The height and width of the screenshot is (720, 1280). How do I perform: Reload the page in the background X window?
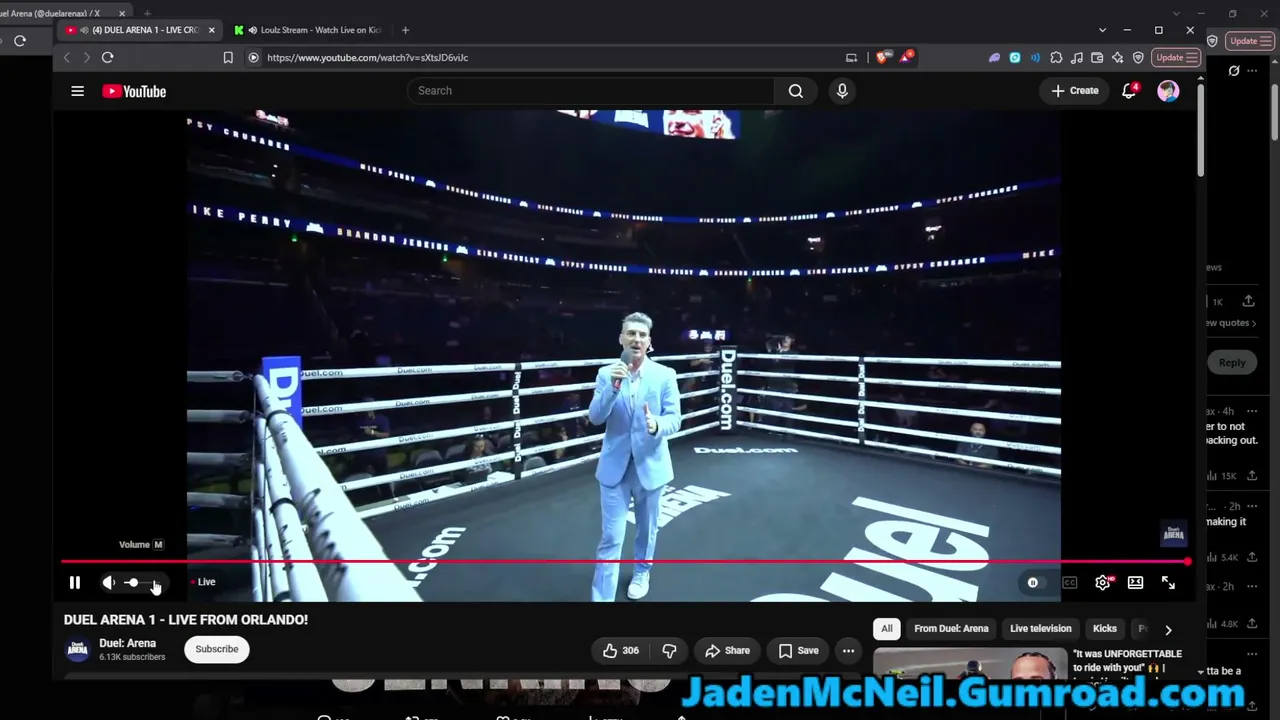(x=19, y=41)
